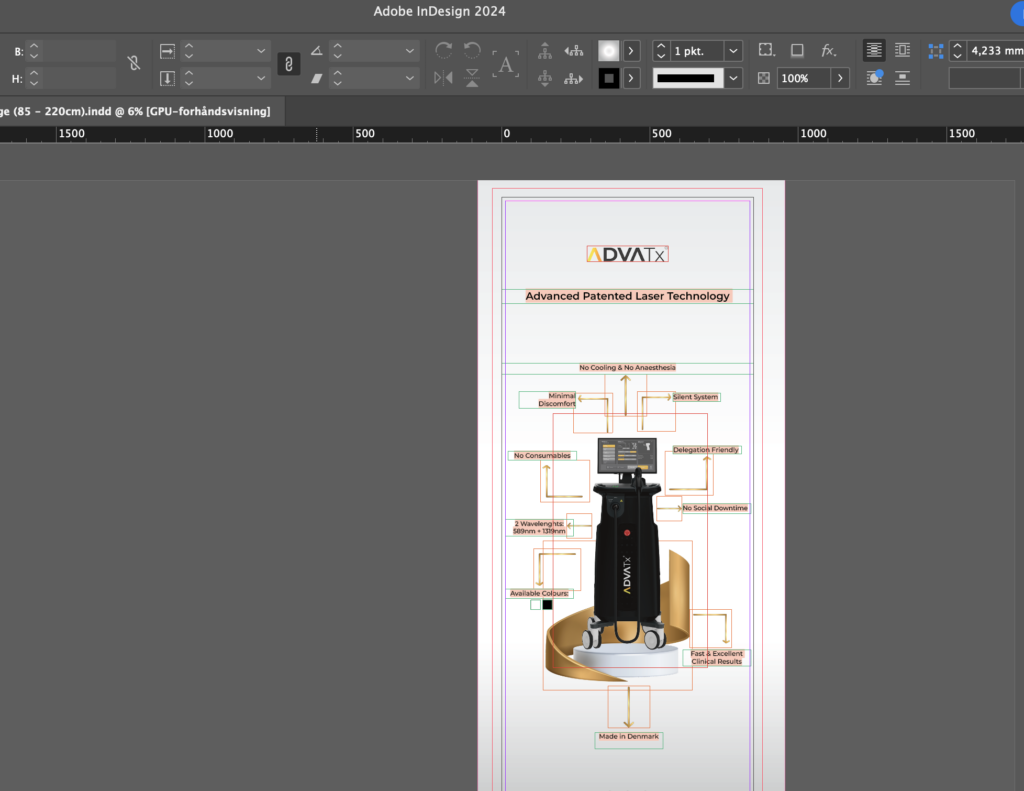Select the 'Delegation Friendly' text frame
The width and height of the screenshot is (1024, 791).
pyautogui.click(x=706, y=449)
